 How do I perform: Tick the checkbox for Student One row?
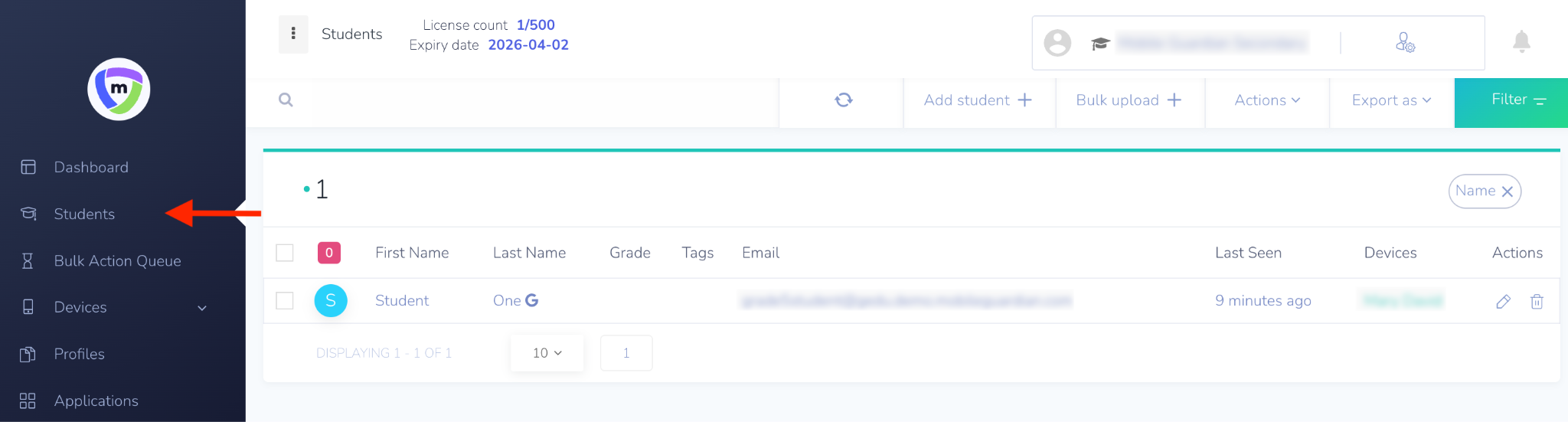tap(285, 300)
